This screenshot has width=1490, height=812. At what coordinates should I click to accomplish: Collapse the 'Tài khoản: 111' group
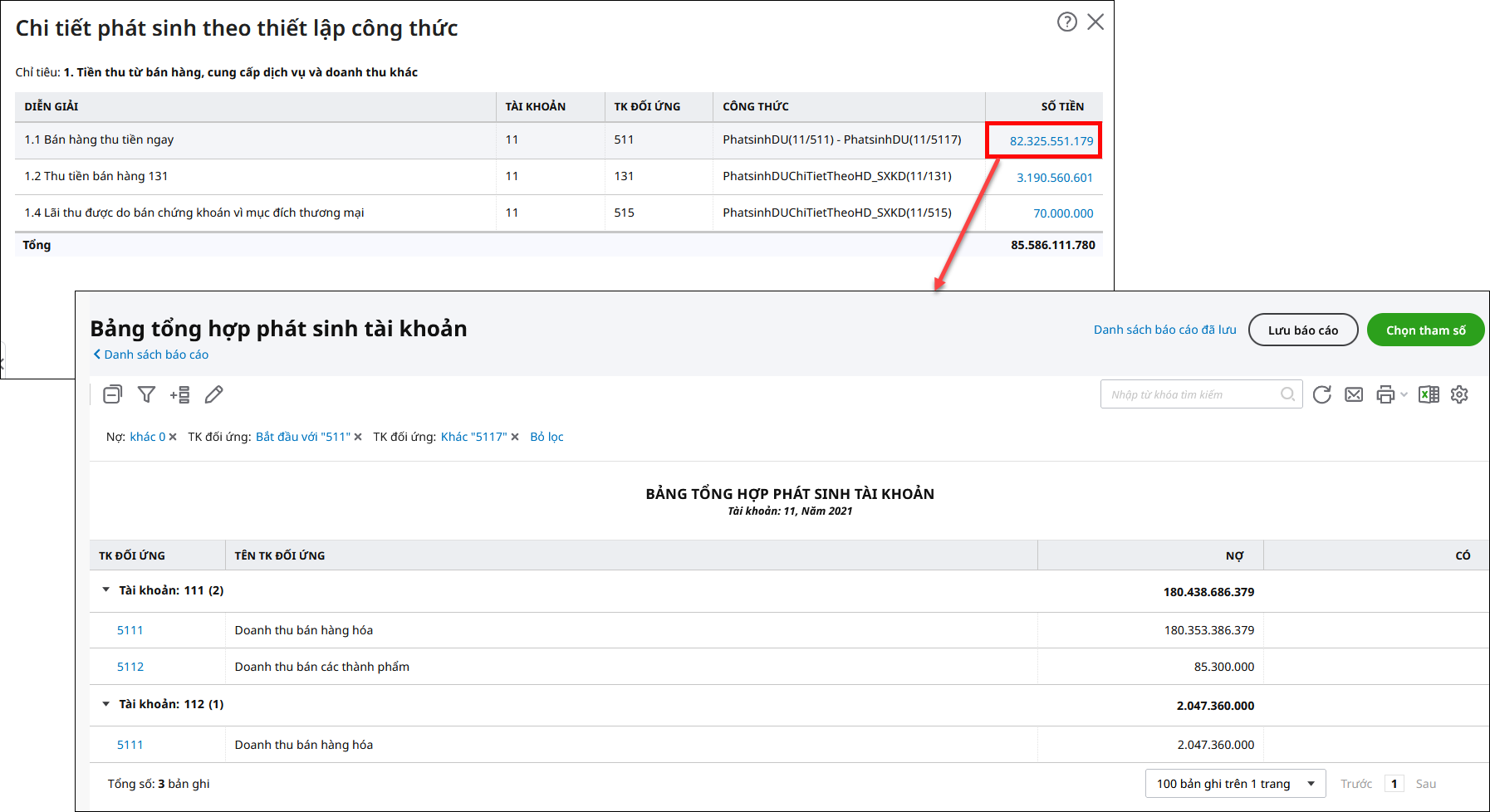(106, 590)
